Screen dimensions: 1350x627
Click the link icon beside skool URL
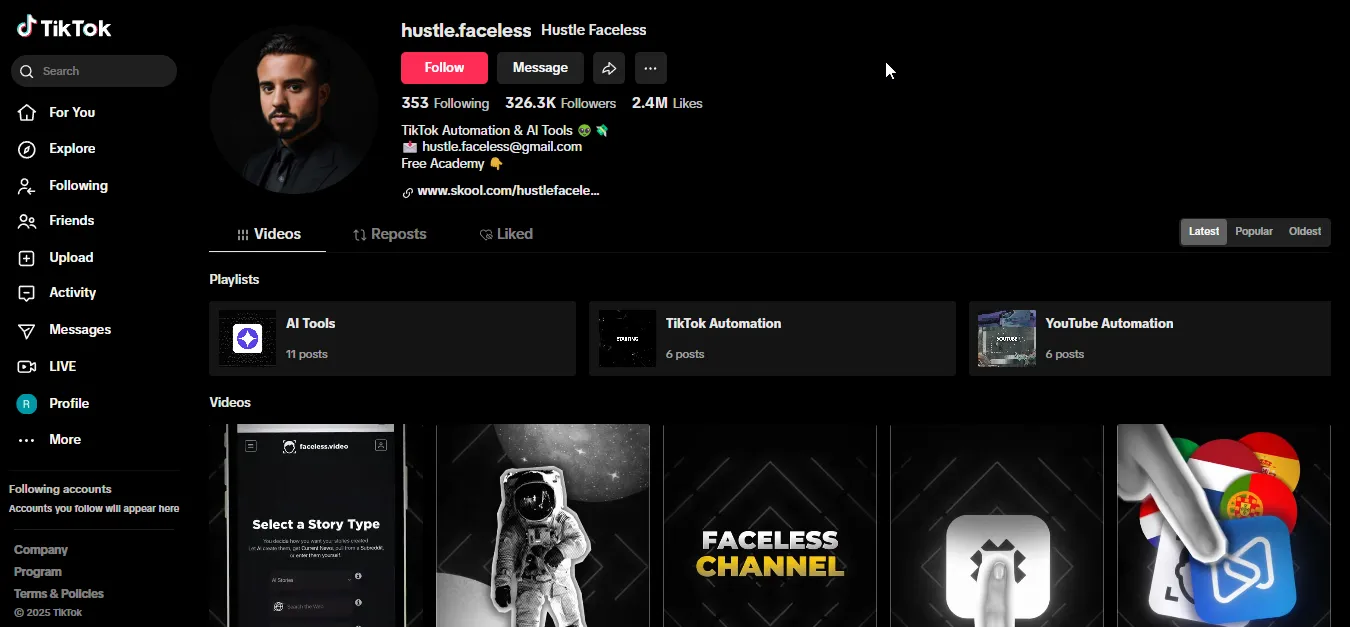point(407,192)
